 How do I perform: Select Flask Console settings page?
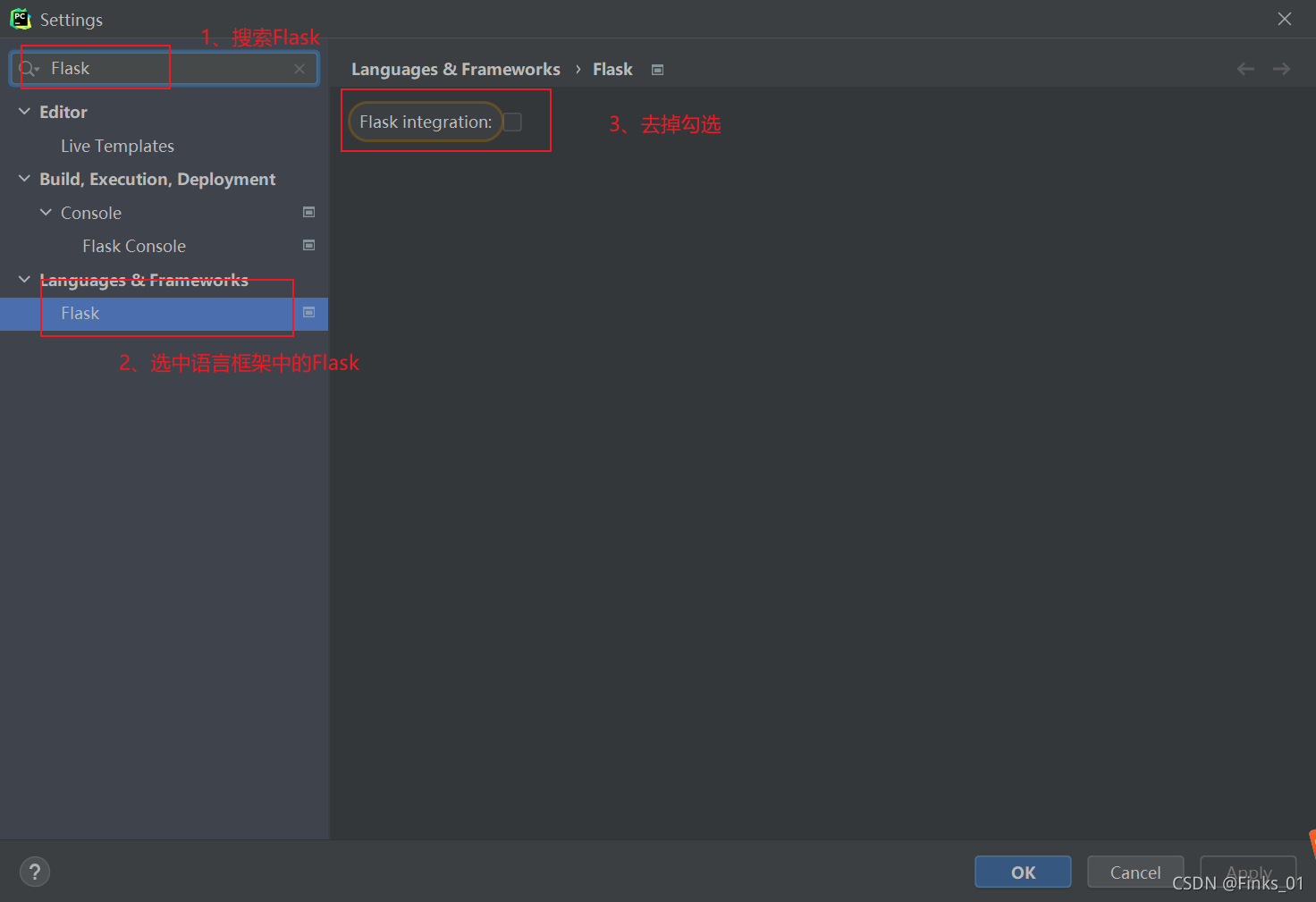click(134, 246)
